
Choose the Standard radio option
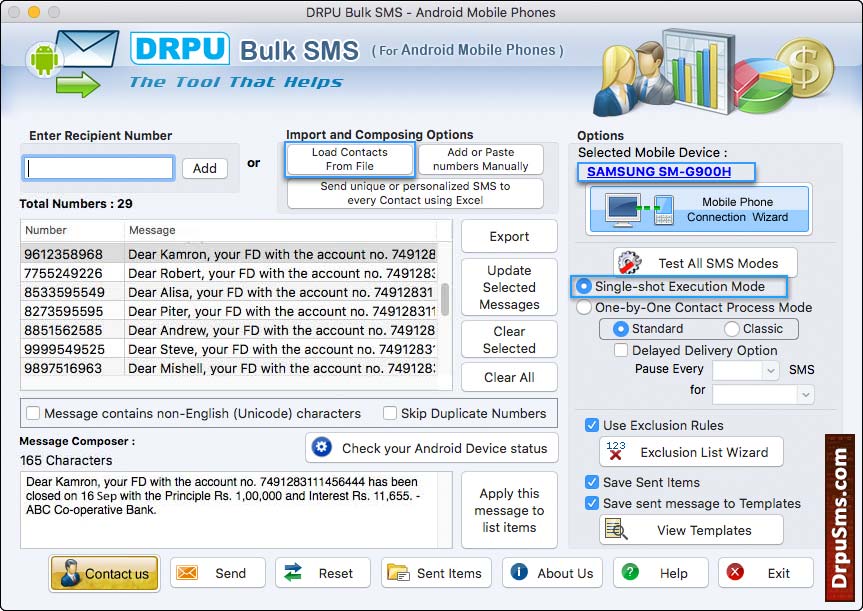620,329
